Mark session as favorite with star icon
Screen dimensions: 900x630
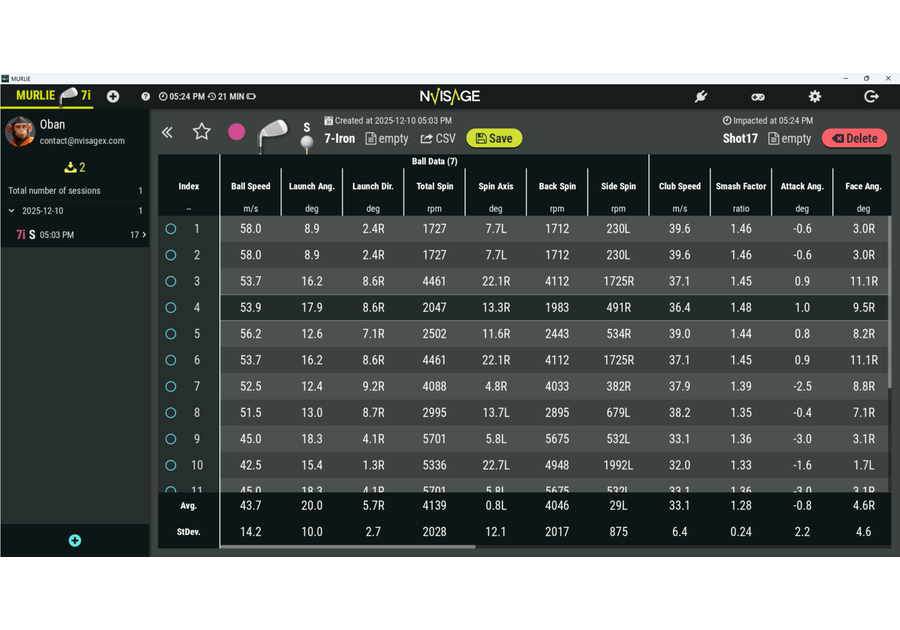[201, 132]
